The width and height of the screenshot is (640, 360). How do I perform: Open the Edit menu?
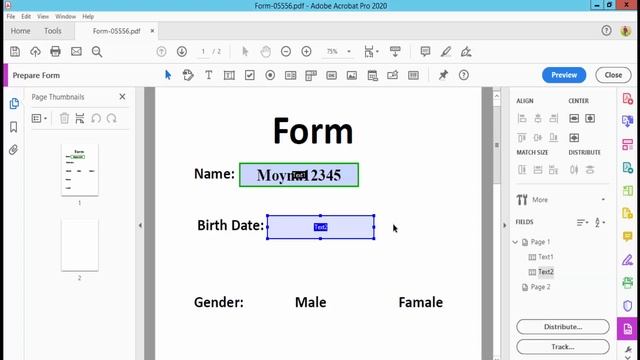[x=26, y=16]
